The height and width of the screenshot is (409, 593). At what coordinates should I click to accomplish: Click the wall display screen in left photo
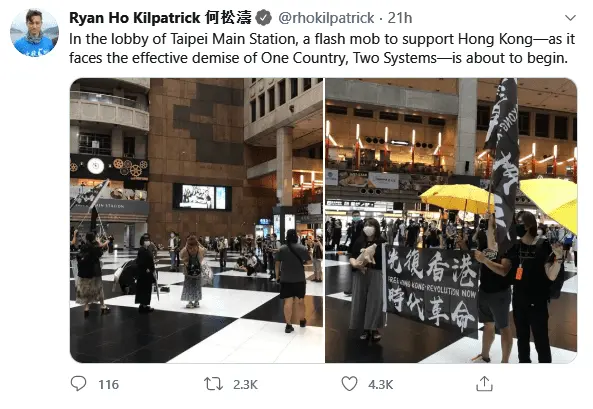click(202, 197)
